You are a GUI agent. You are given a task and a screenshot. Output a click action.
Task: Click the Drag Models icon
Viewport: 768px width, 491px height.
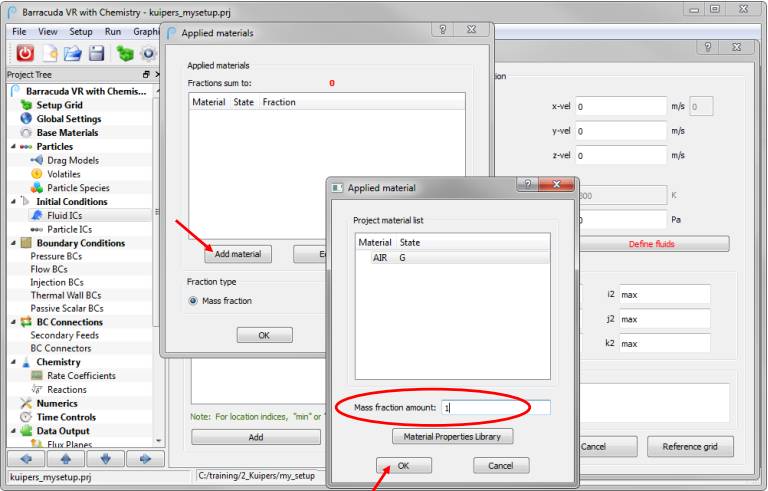[36, 160]
